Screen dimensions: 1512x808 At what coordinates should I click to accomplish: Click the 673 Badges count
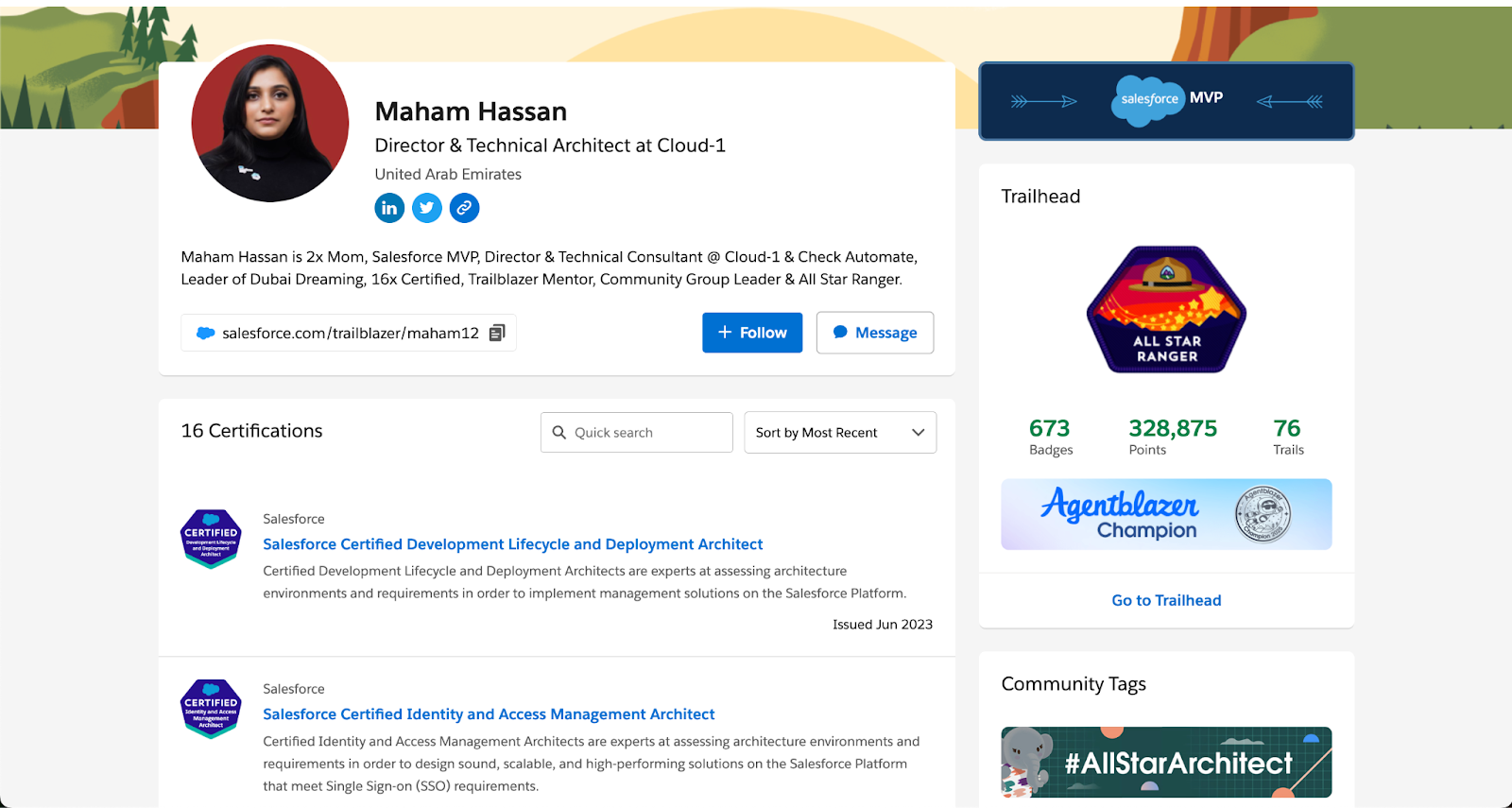pyautogui.click(x=1051, y=437)
